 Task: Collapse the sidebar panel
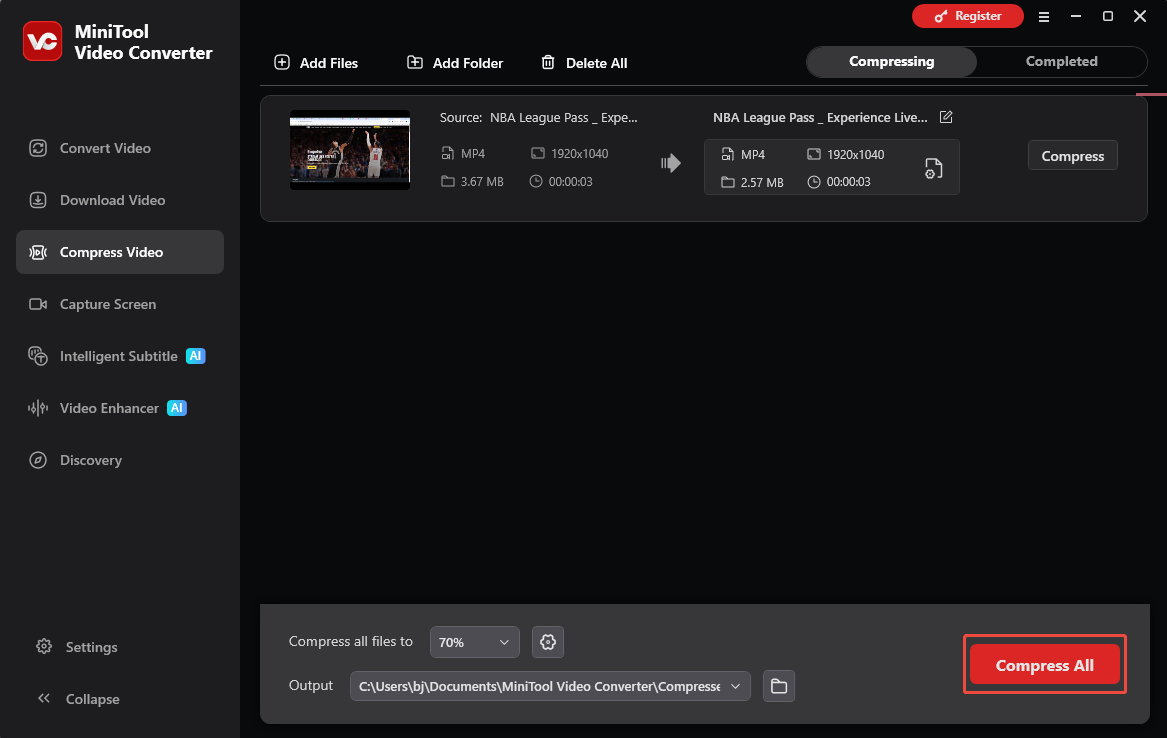(x=77, y=699)
